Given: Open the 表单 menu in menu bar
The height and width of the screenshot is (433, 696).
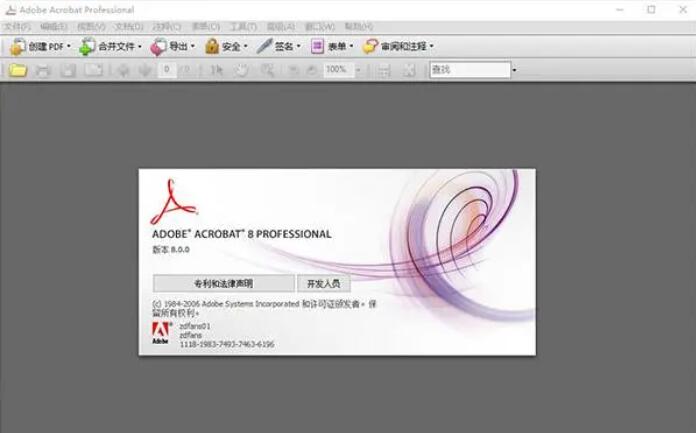Looking at the screenshot, I should 206,27.
